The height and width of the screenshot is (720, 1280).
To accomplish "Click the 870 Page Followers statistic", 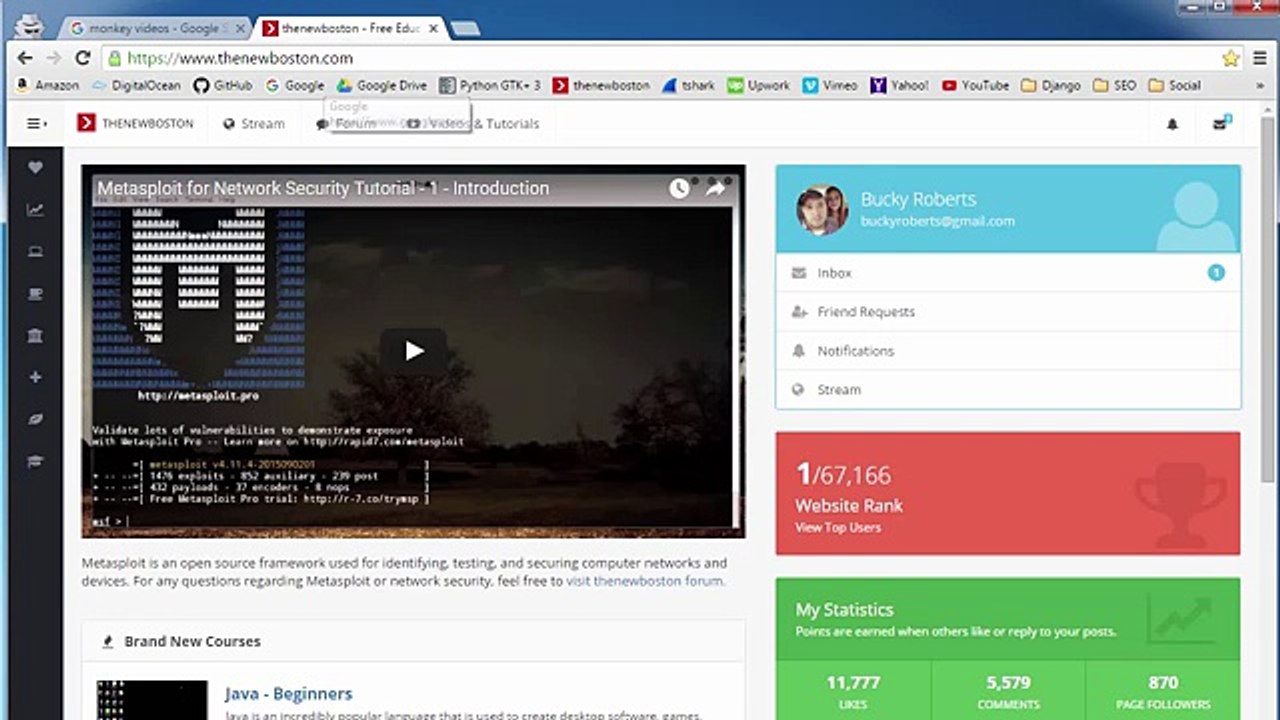I will coord(1163,691).
